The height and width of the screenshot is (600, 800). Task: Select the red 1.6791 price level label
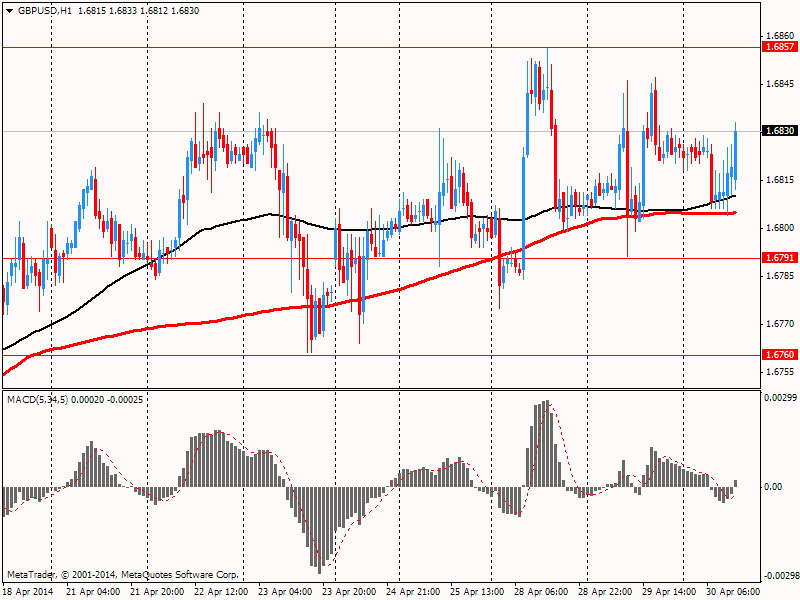pyautogui.click(x=779, y=258)
